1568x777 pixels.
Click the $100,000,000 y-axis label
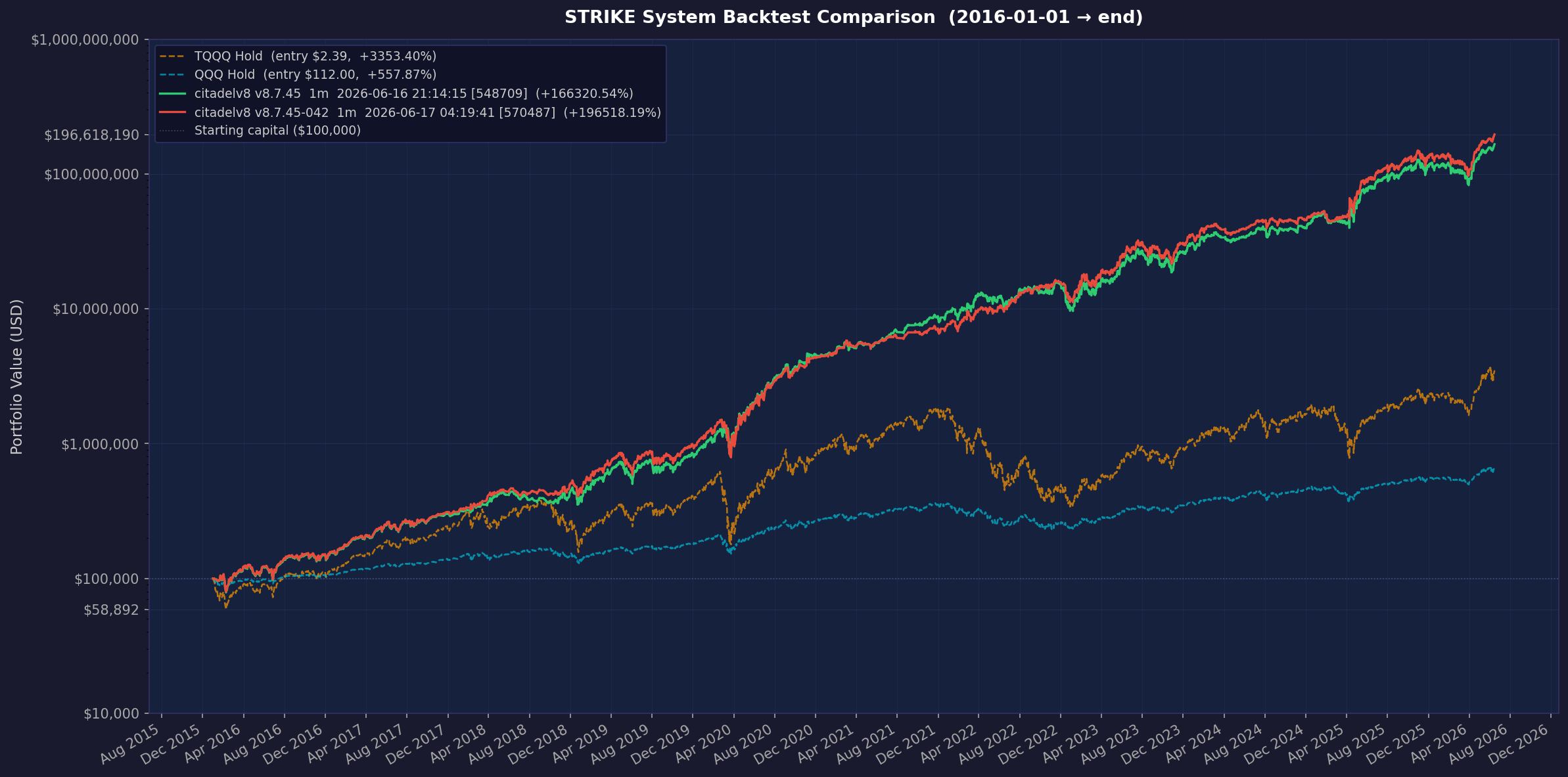pyautogui.click(x=91, y=174)
